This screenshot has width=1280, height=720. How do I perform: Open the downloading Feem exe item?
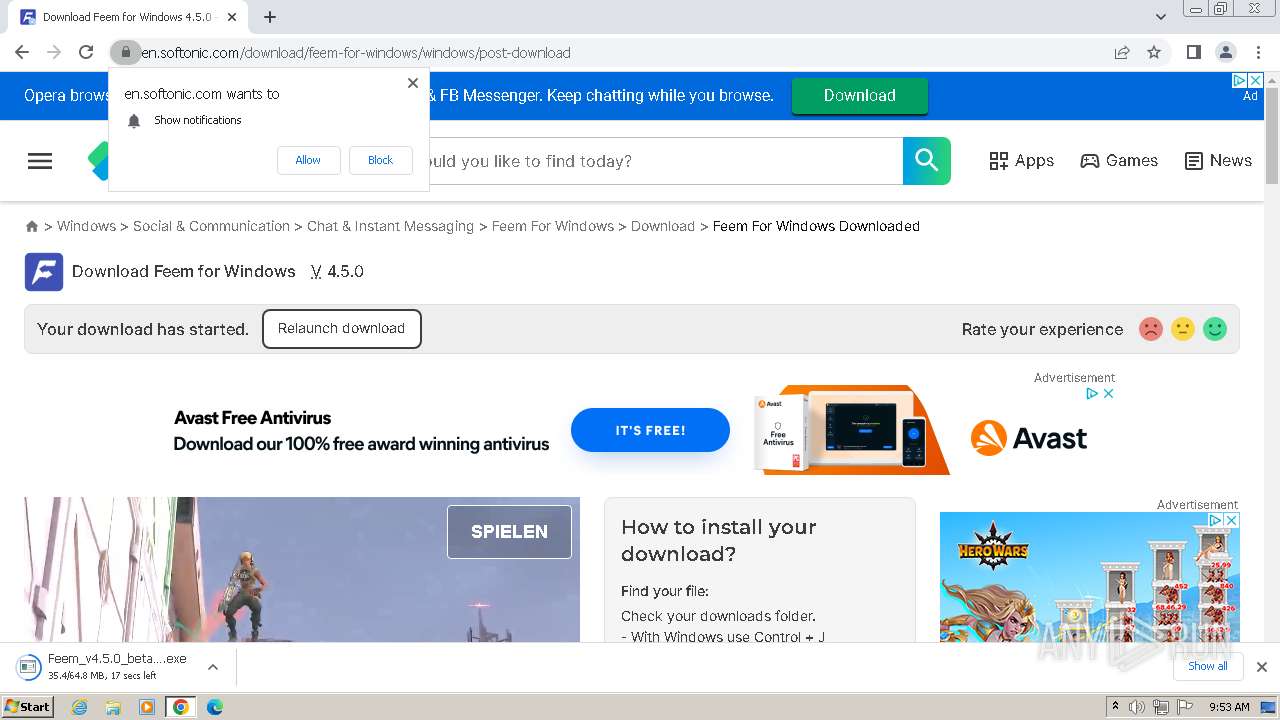coord(103,666)
